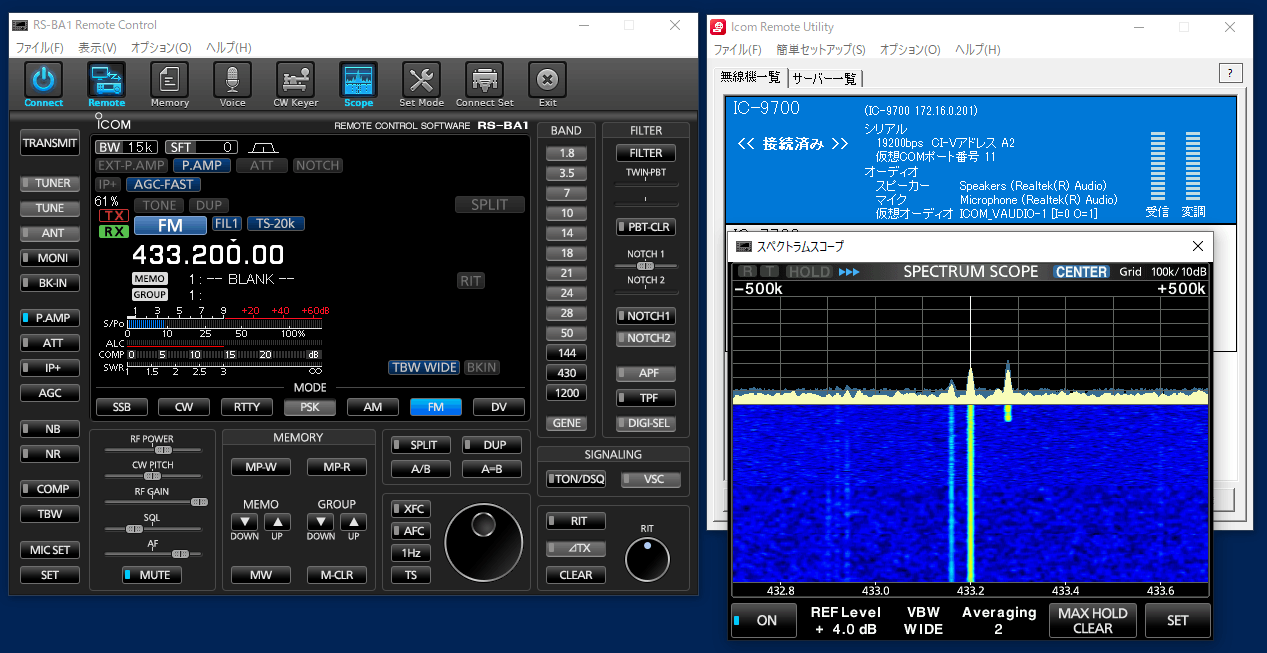The image size is (1267, 653).
Task: Select the SSB mode button
Action: click(121, 407)
